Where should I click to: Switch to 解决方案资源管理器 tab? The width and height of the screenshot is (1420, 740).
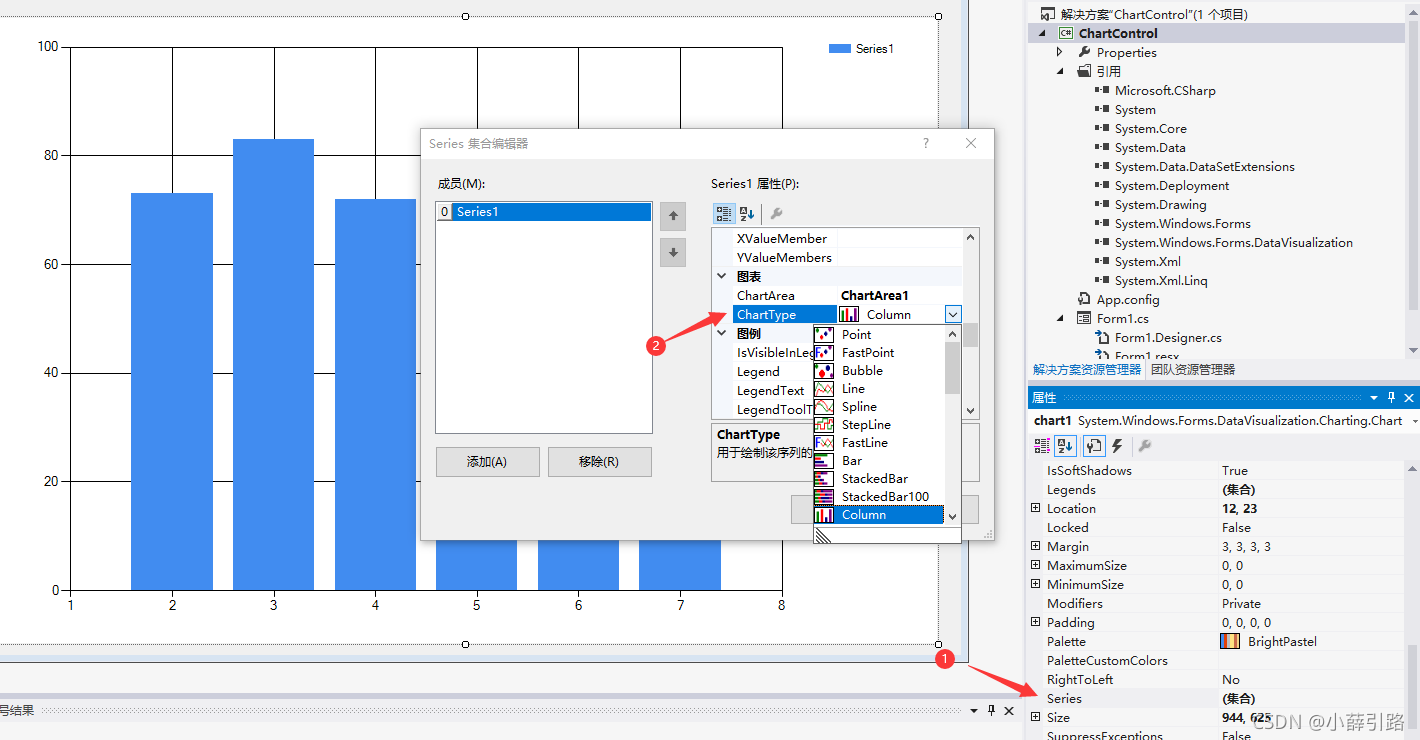(1087, 369)
